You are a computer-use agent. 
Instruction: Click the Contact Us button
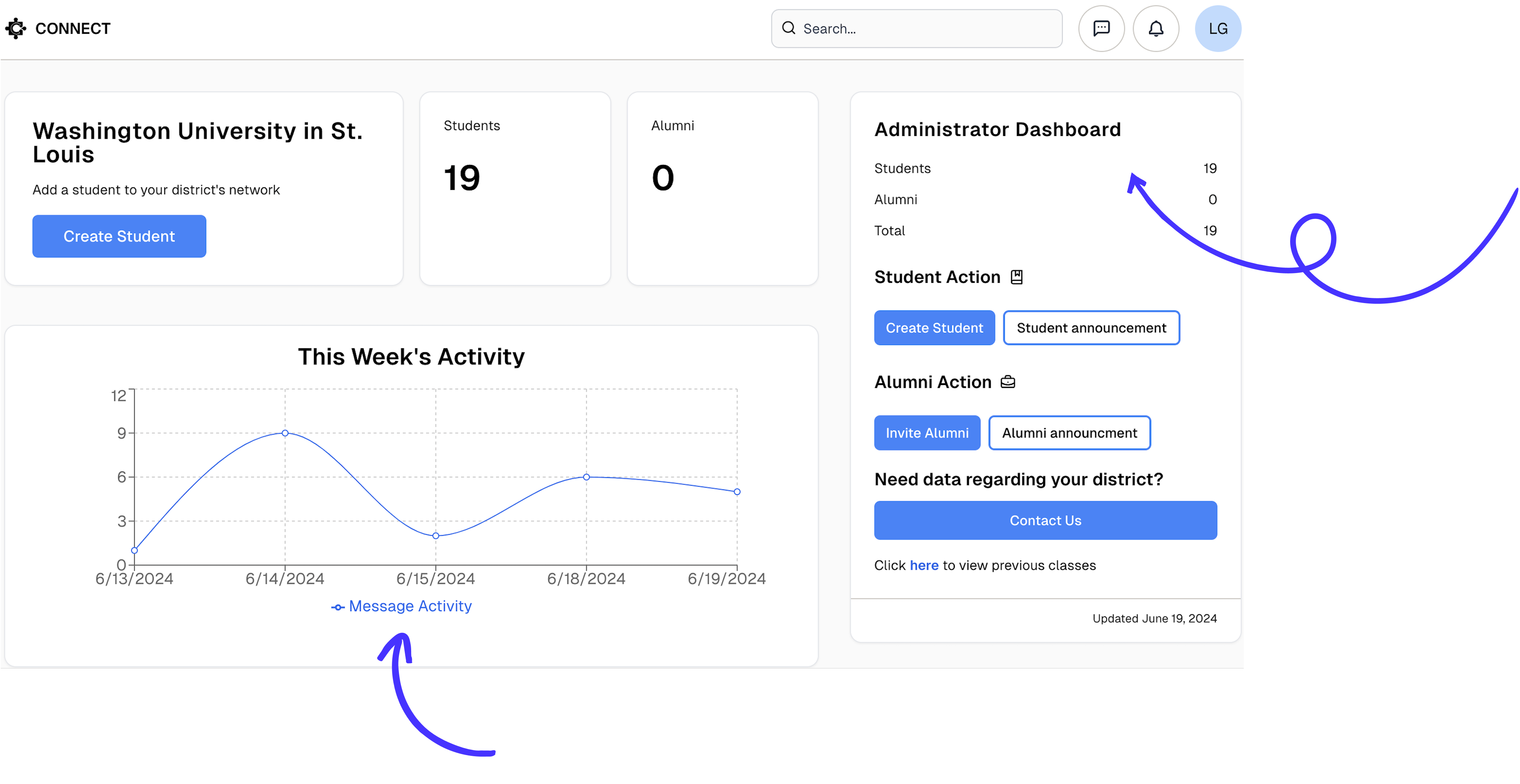click(1045, 520)
